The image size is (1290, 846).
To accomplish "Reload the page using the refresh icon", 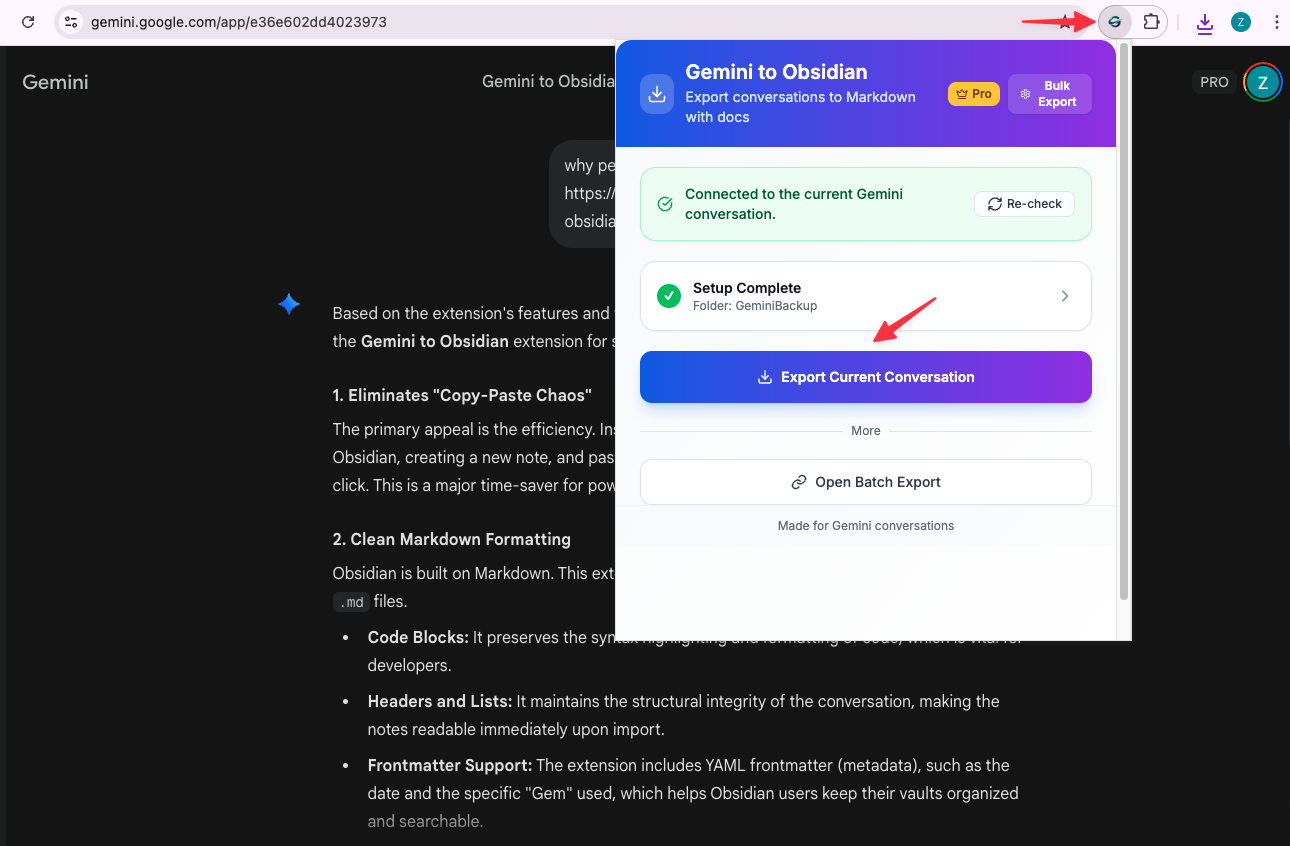I will [x=27, y=21].
